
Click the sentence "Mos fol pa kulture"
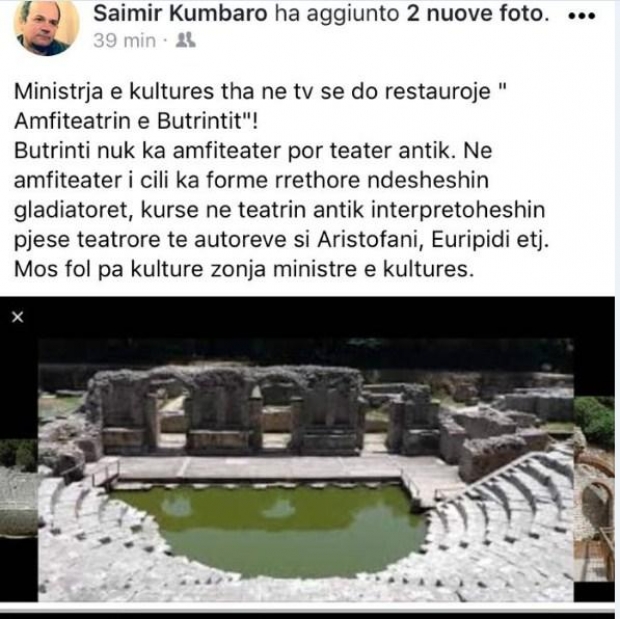(244, 269)
